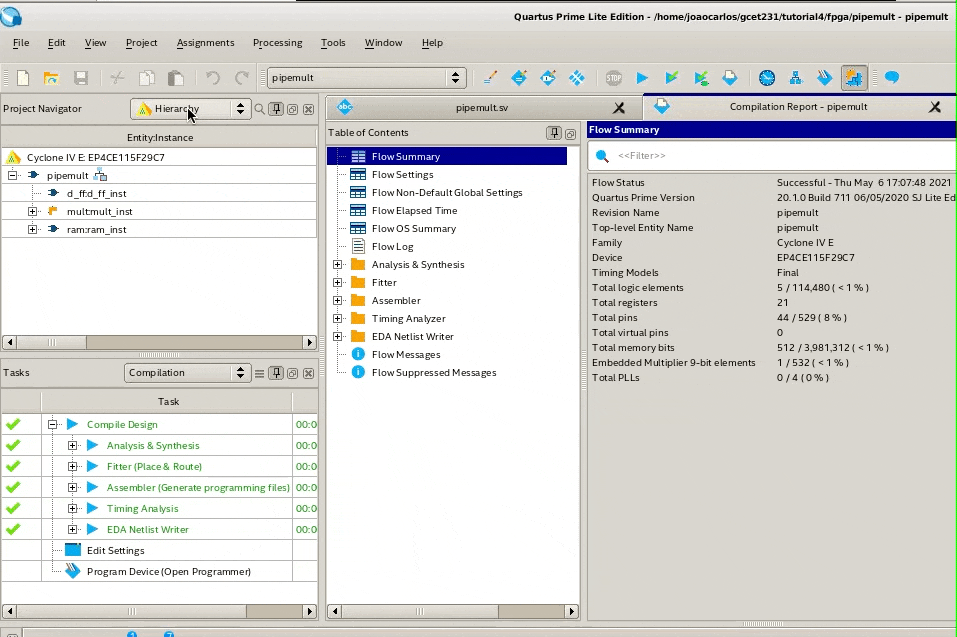Open the Tools menu
The width and height of the screenshot is (957, 637).
333,43
